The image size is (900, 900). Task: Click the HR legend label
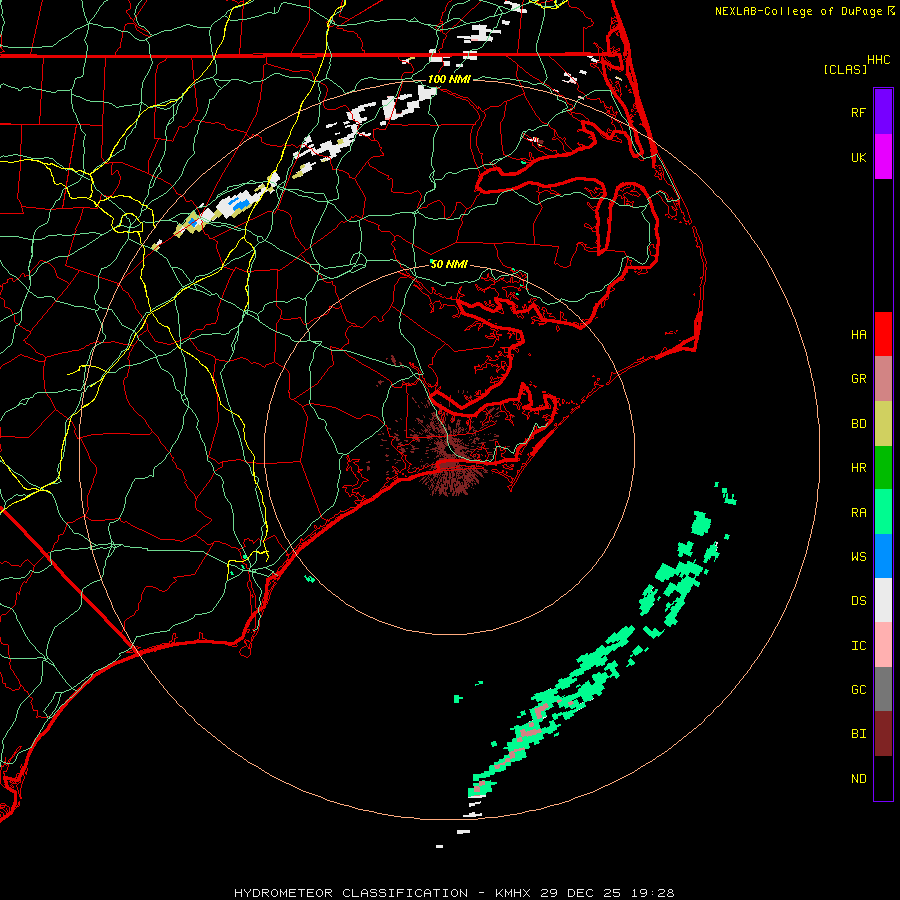(x=858, y=468)
